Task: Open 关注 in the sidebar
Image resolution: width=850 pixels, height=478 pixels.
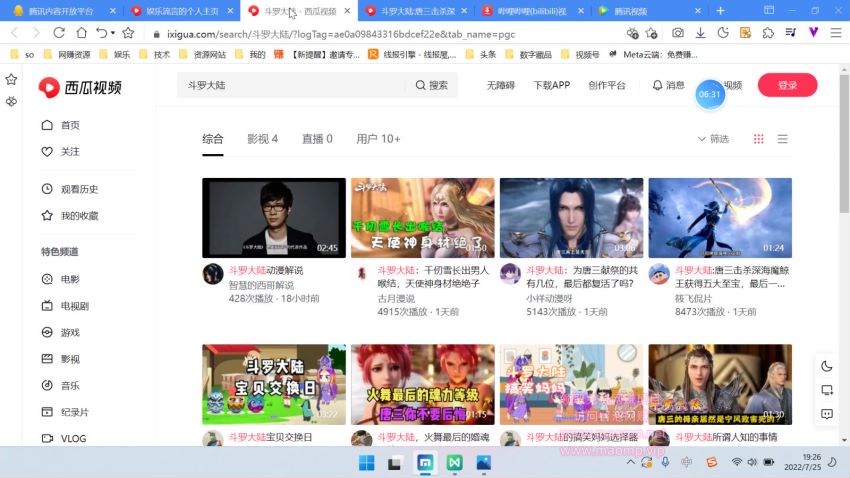Action: [x=61, y=152]
